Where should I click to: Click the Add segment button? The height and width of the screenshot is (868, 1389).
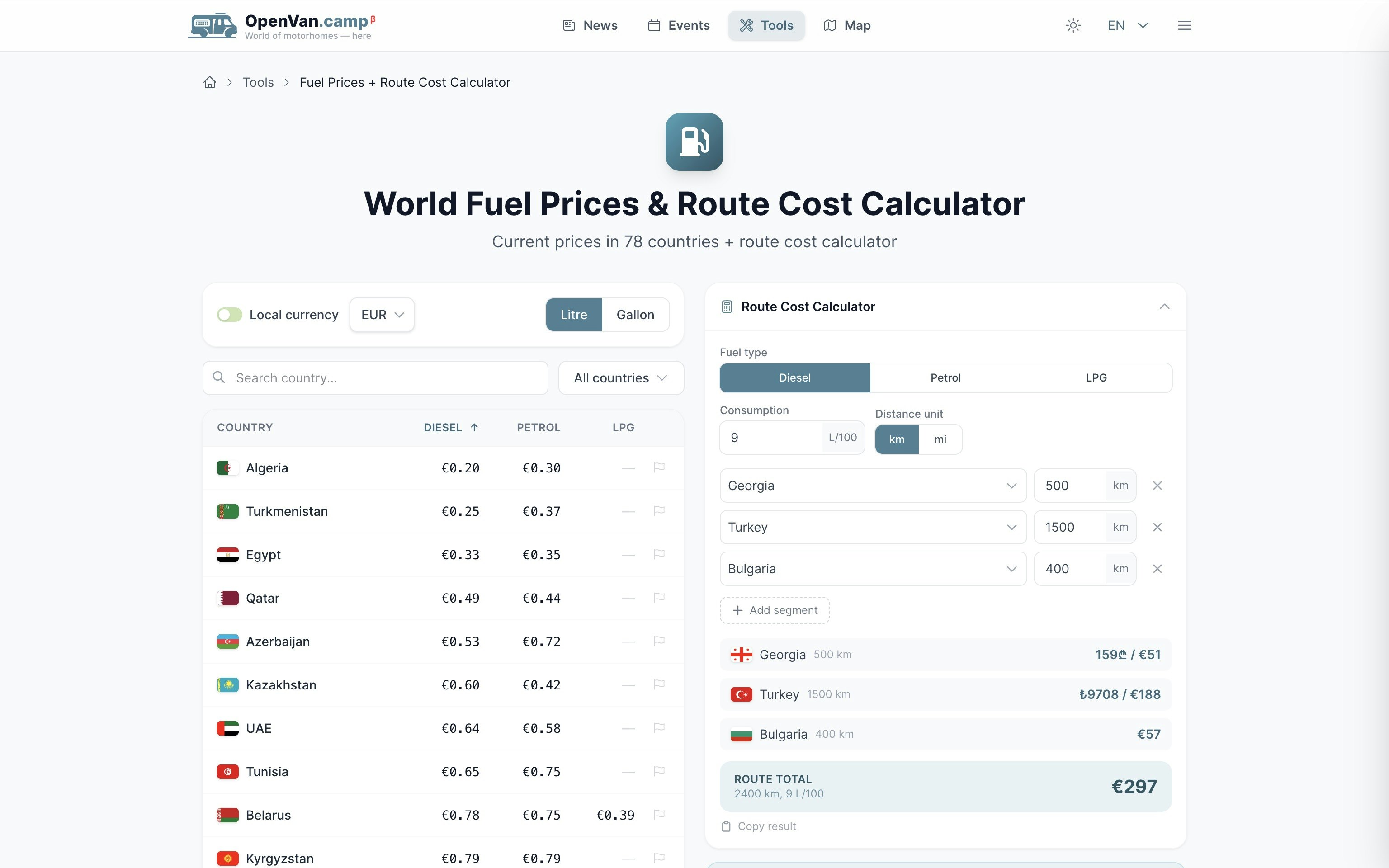click(775, 610)
